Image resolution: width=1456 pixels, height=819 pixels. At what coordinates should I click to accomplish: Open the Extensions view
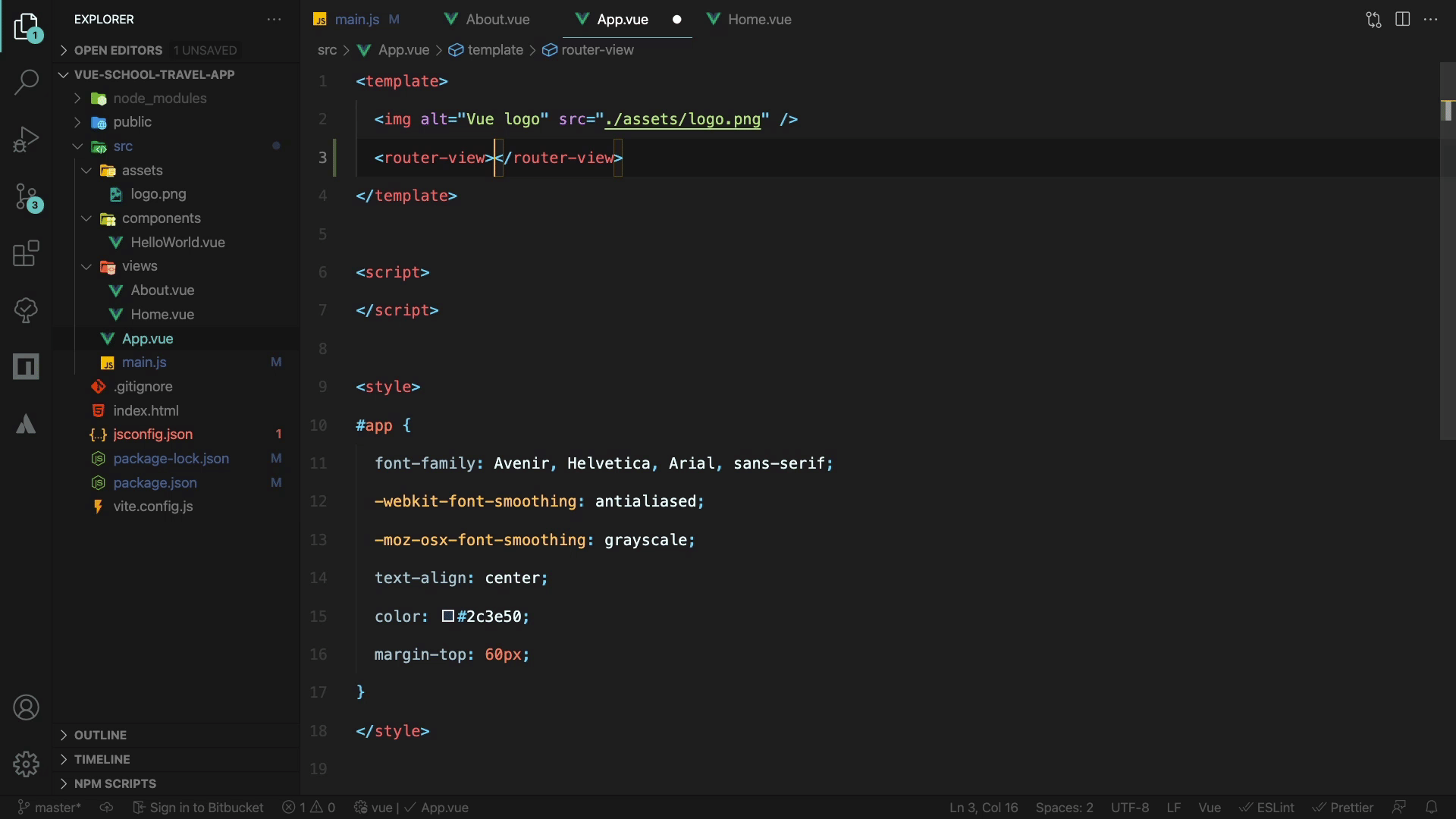(x=26, y=253)
